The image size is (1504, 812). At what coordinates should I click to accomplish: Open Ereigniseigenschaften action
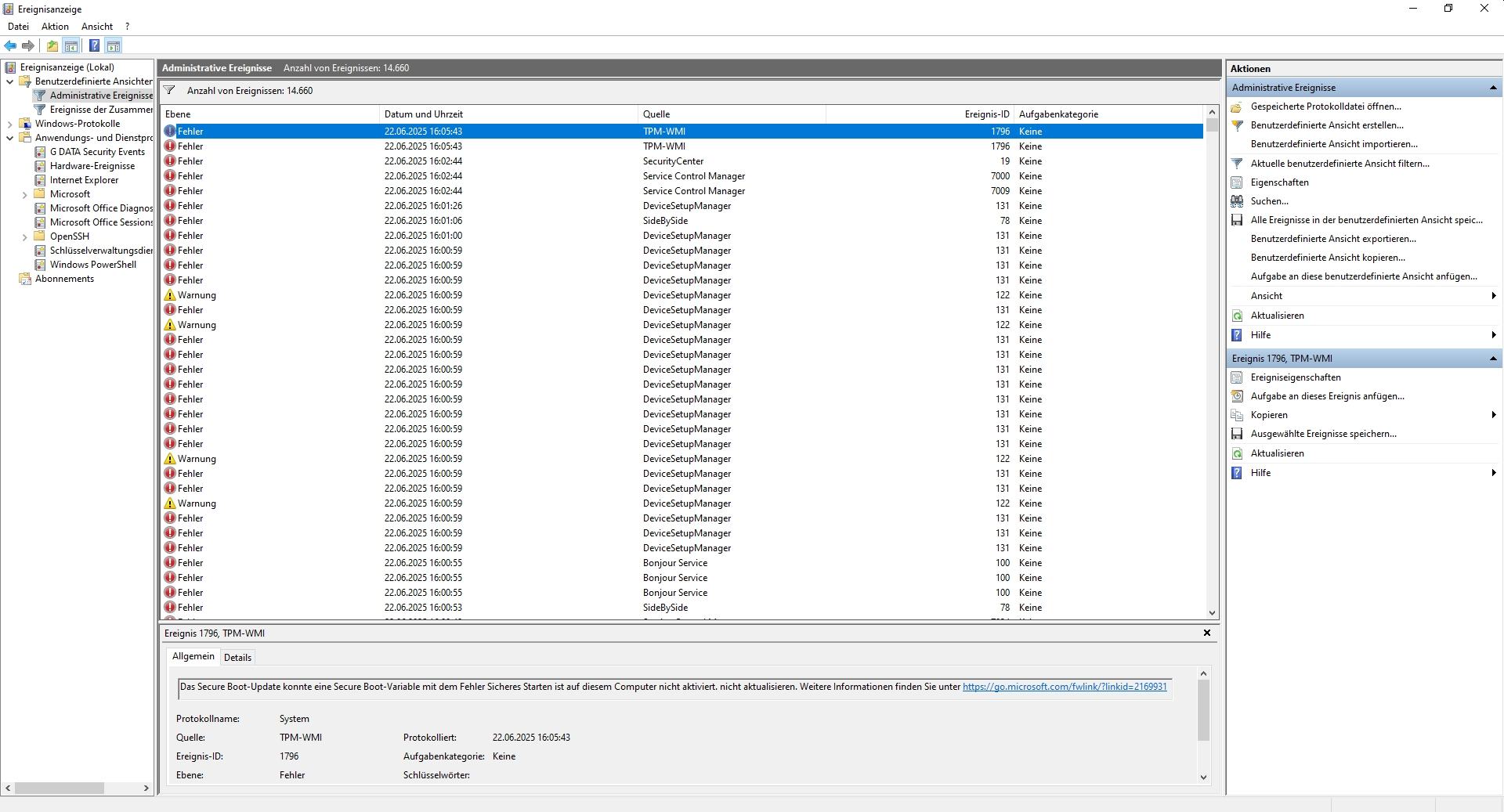1296,377
